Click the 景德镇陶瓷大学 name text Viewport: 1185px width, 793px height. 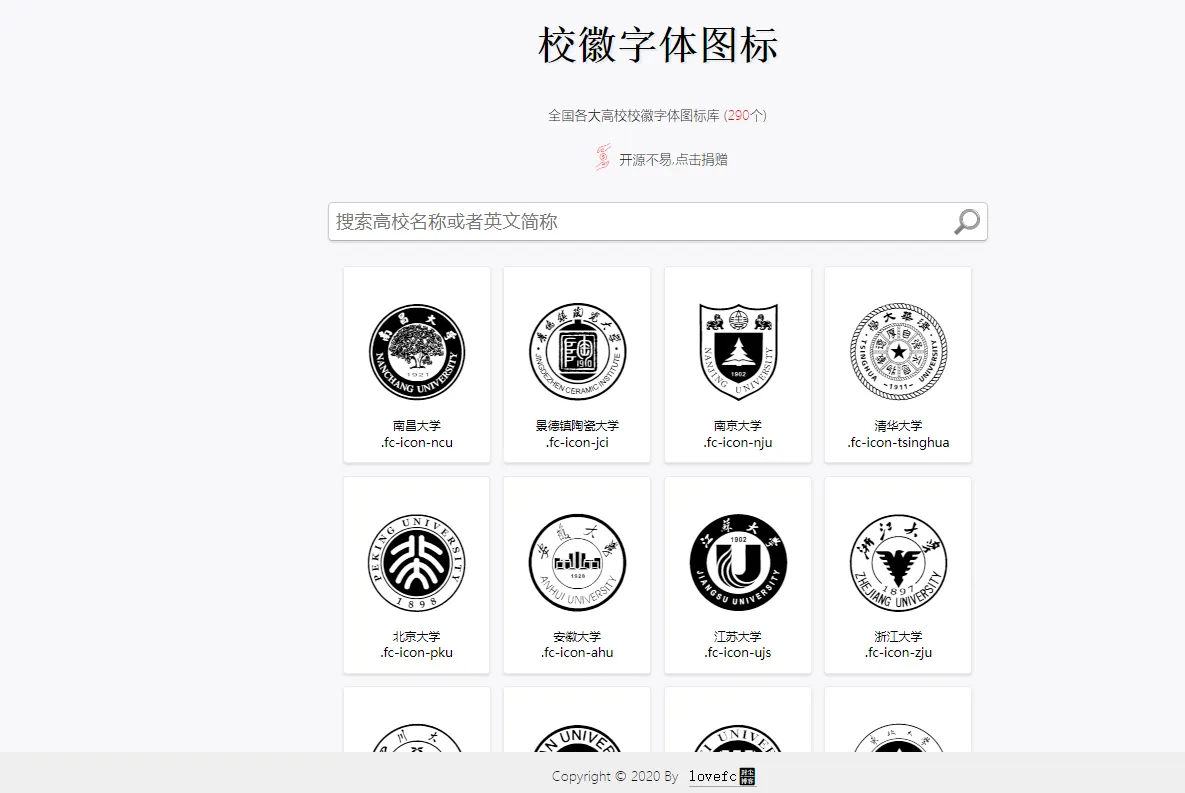pyautogui.click(x=577, y=426)
